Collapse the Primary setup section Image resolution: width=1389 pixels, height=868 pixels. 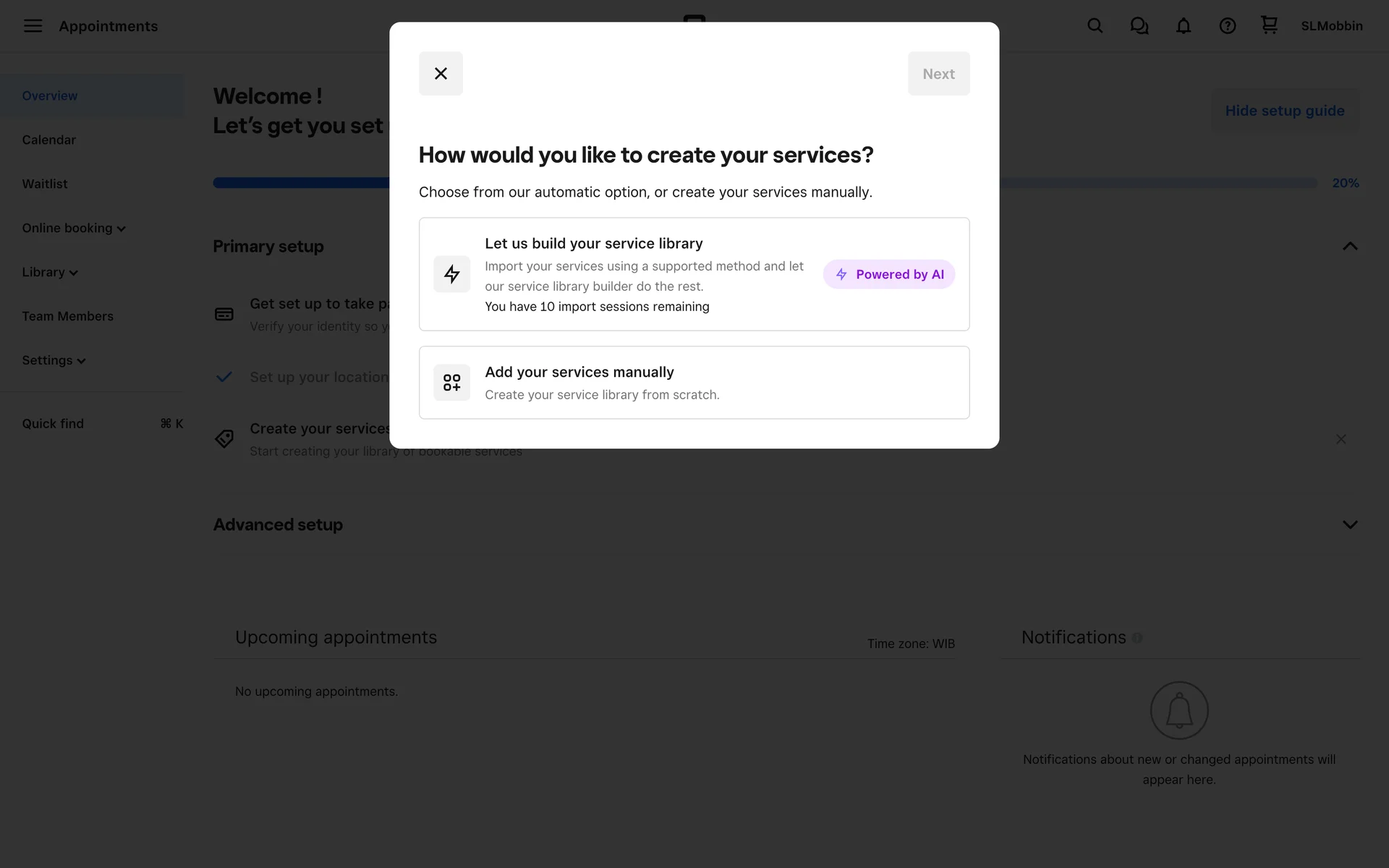tap(1349, 247)
